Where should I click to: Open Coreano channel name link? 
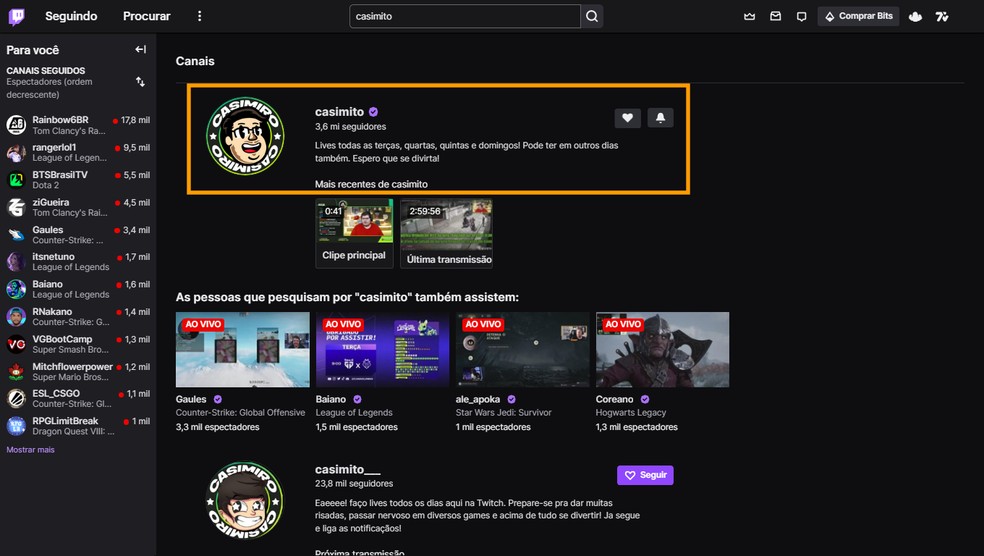coord(614,399)
